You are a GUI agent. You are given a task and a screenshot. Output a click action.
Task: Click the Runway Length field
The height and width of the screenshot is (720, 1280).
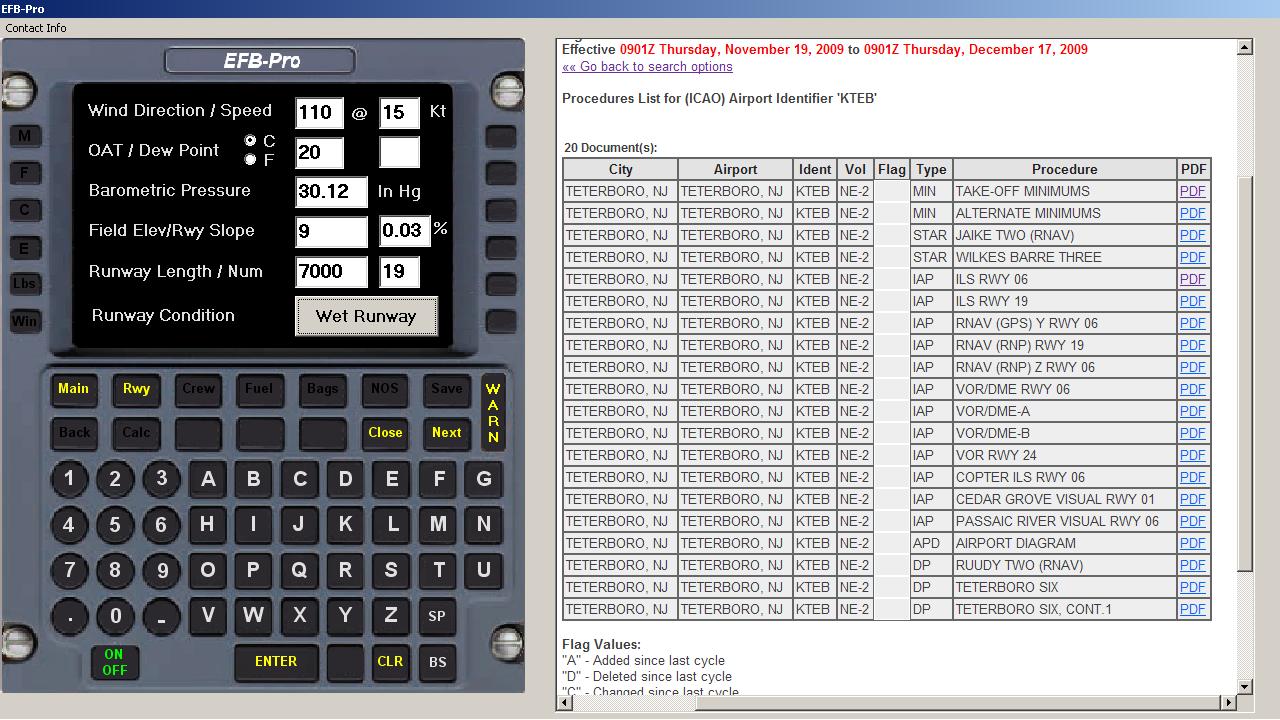(x=331, y=272)
